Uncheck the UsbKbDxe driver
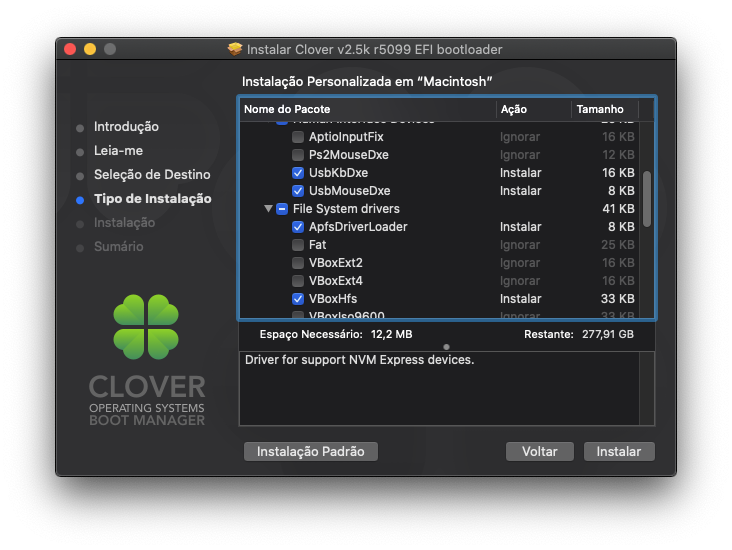This screenshot has height=550, width=732. (x=297, y=173)
